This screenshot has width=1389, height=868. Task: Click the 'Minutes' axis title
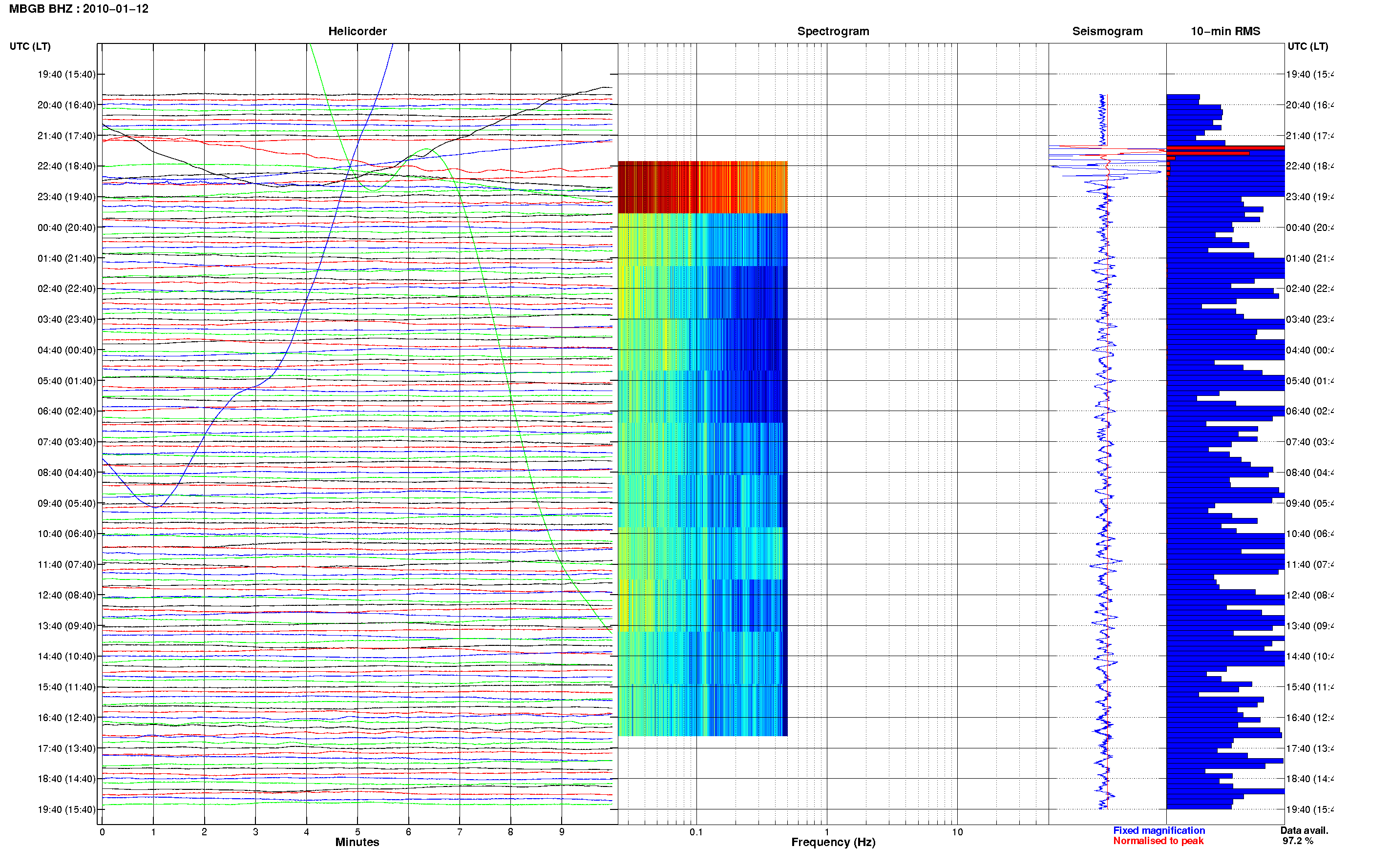357,842
